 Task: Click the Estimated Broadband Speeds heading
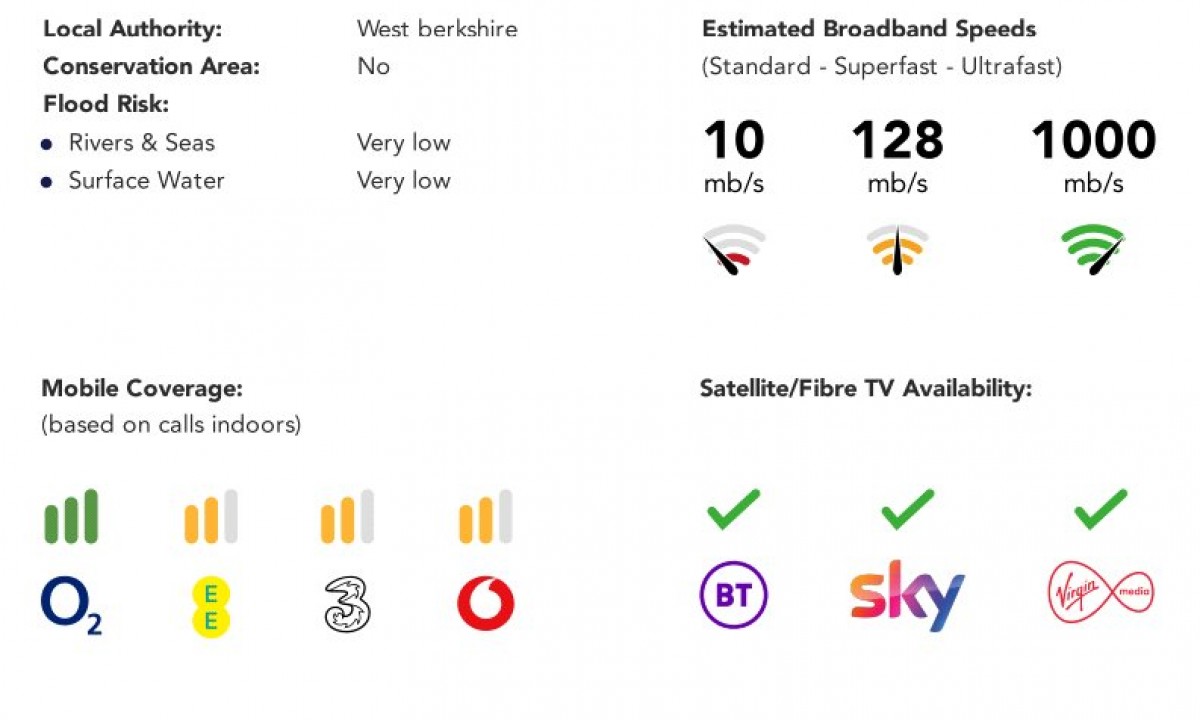869,29
